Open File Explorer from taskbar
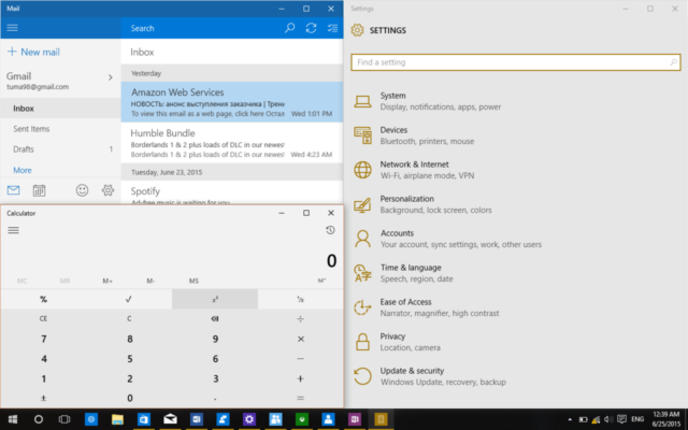Screen dimensions: 688x430 pyautogui.click(x=117, y=419)
